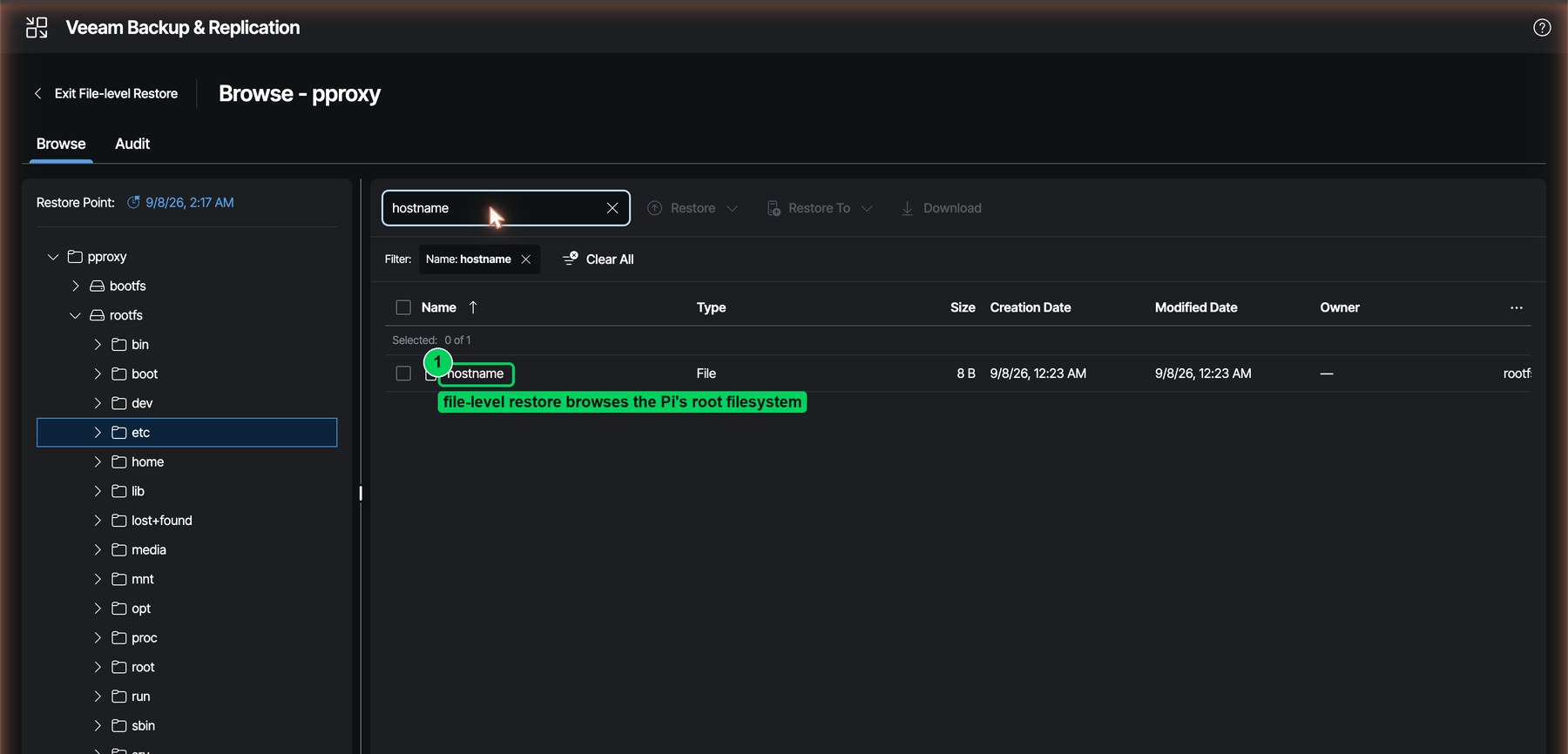This screenshot has height=754, width=1568.
Task: Expand the proc folder chevron
Action: tap(98, 638)
